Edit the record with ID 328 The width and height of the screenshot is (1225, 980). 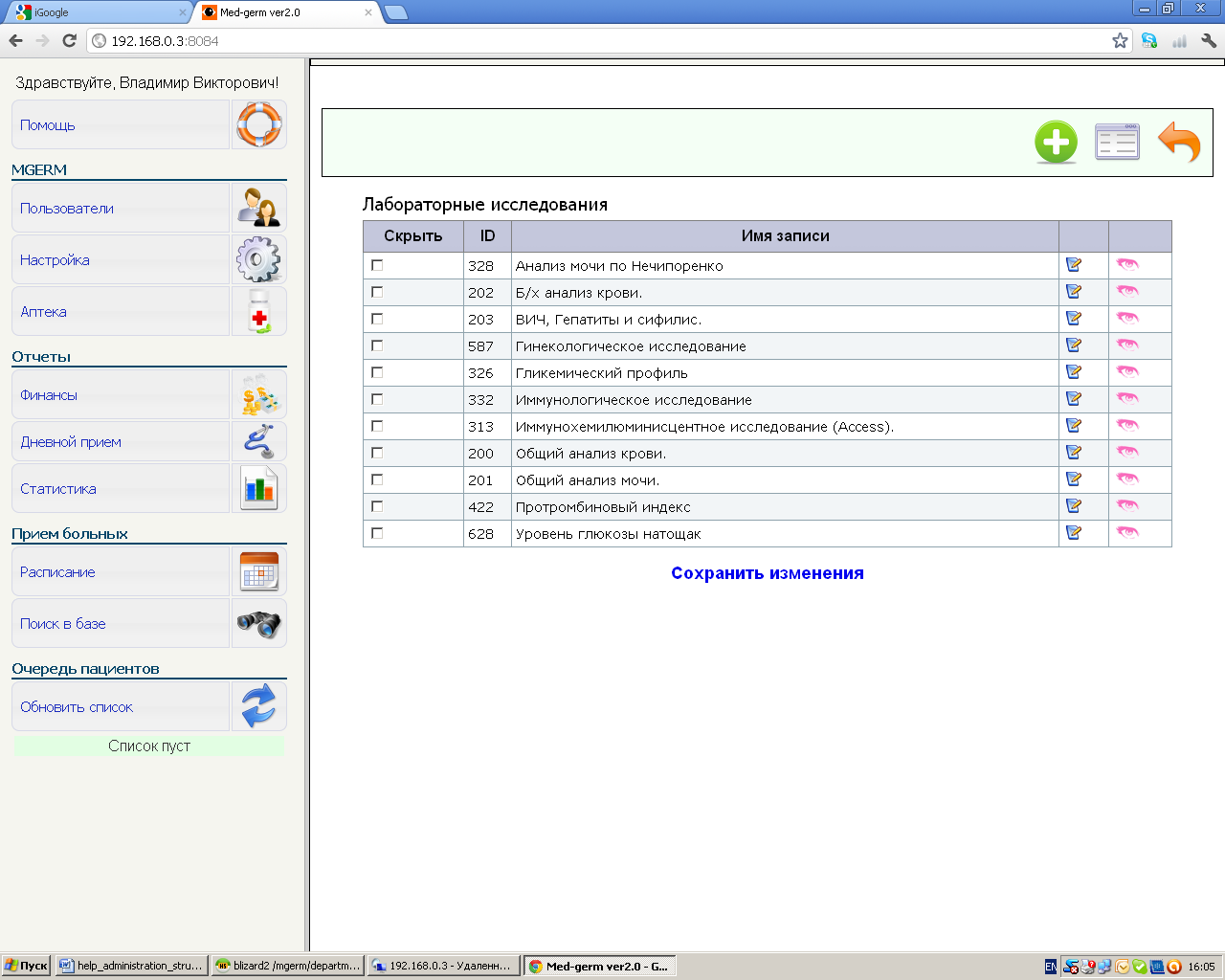[1074, 265]
